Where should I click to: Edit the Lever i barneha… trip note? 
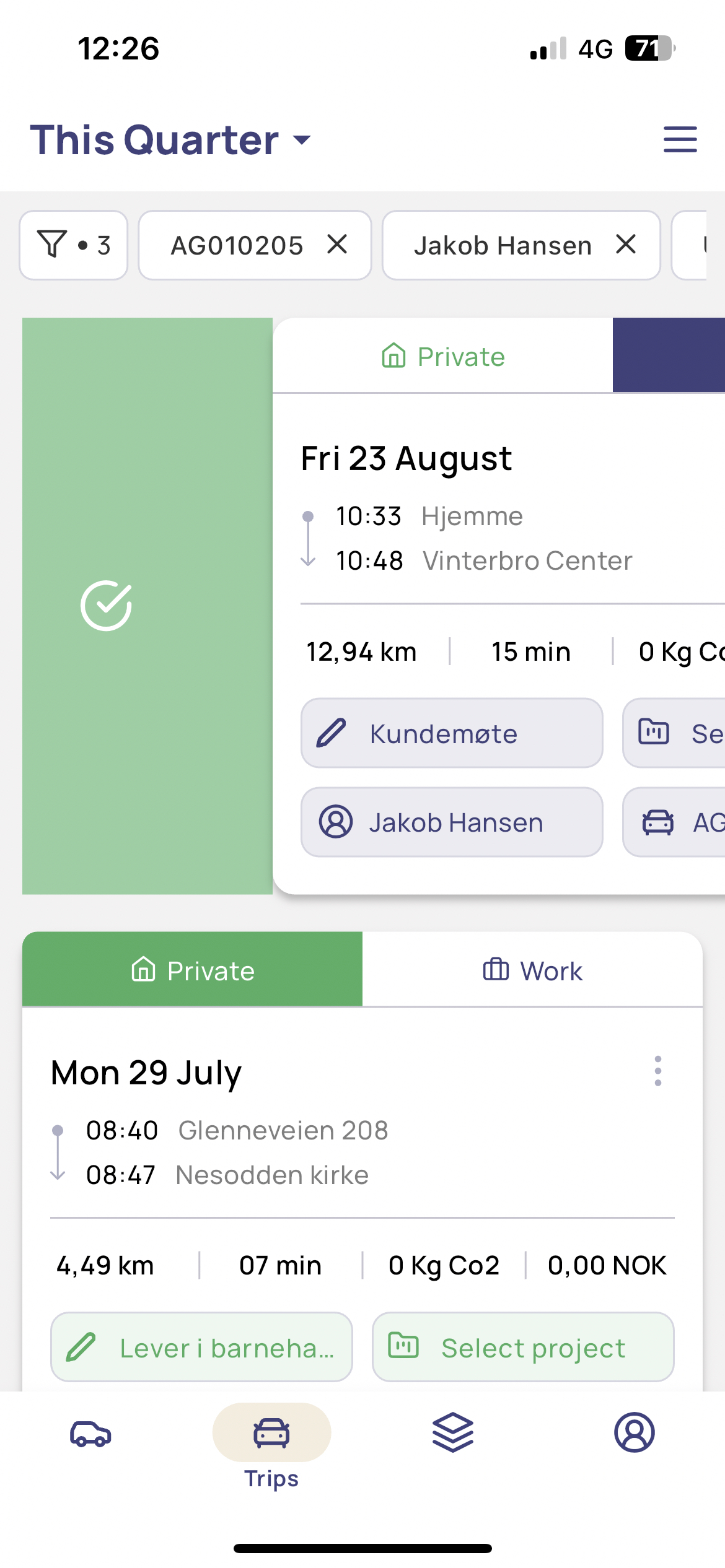click(x=201, y=1348)
